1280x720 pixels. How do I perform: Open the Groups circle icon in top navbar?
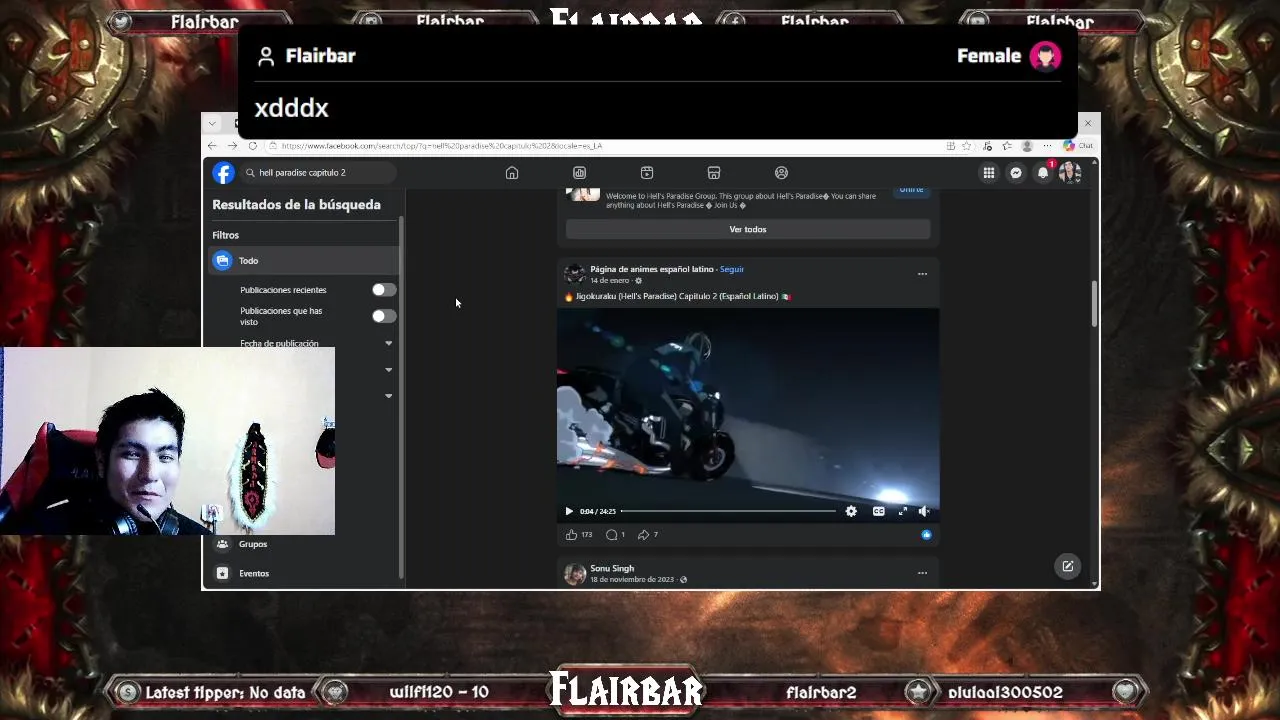point(782,173)
